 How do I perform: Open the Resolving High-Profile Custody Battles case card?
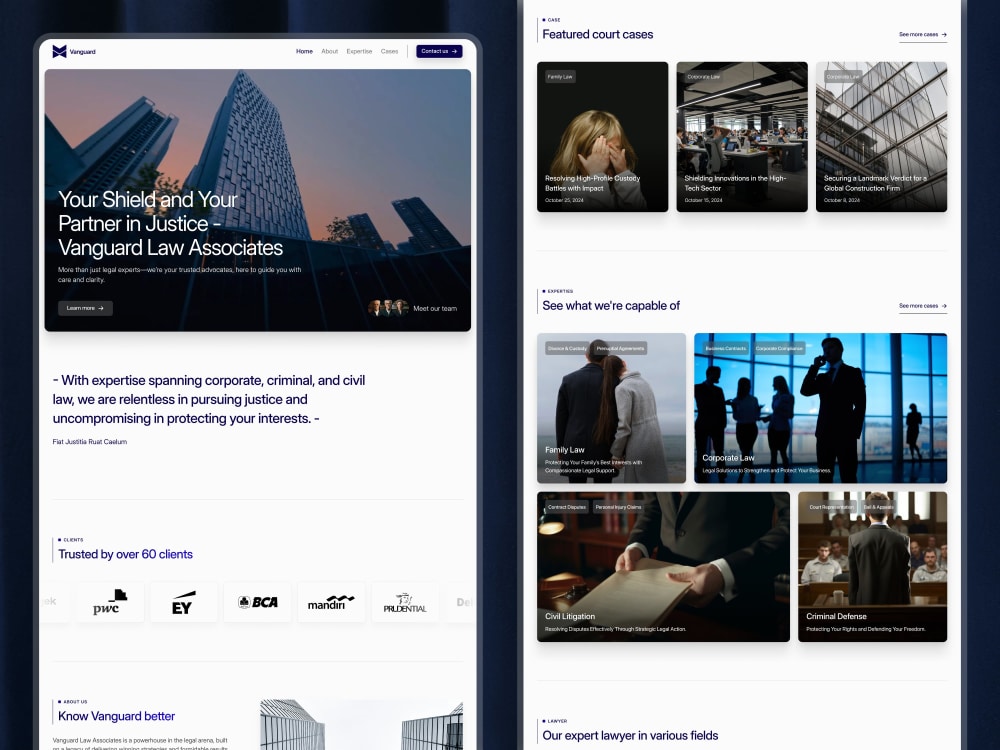pyautogui.click(x=603, y=136)
